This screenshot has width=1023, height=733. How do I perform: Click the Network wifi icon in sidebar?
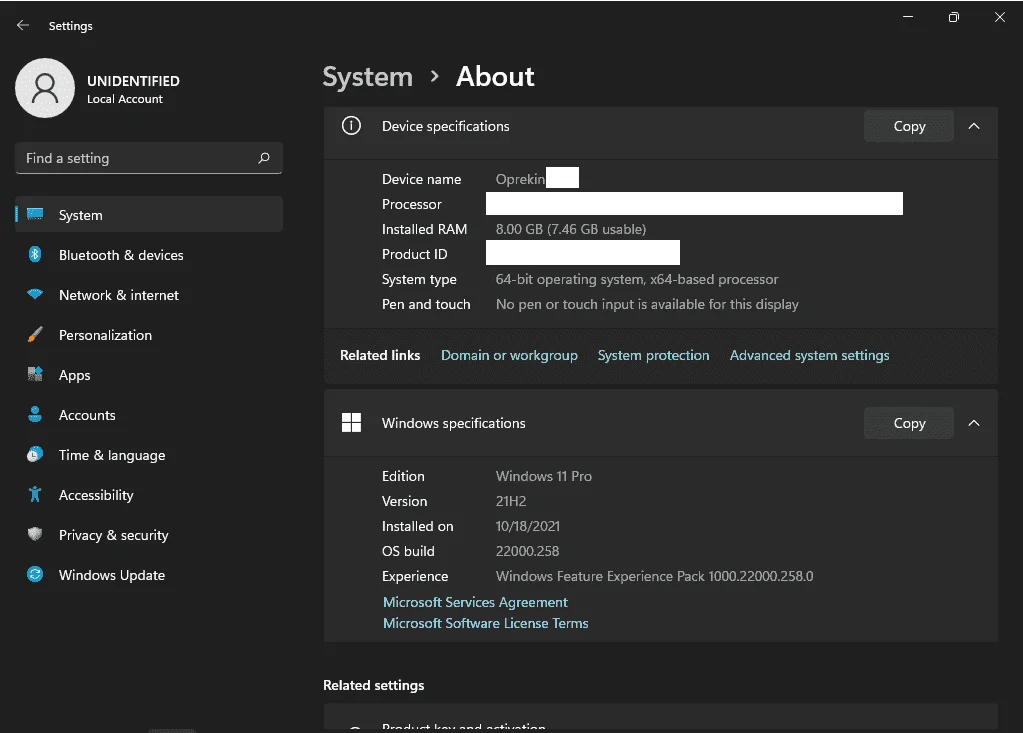pyautogui.click(x=35, y=294)
